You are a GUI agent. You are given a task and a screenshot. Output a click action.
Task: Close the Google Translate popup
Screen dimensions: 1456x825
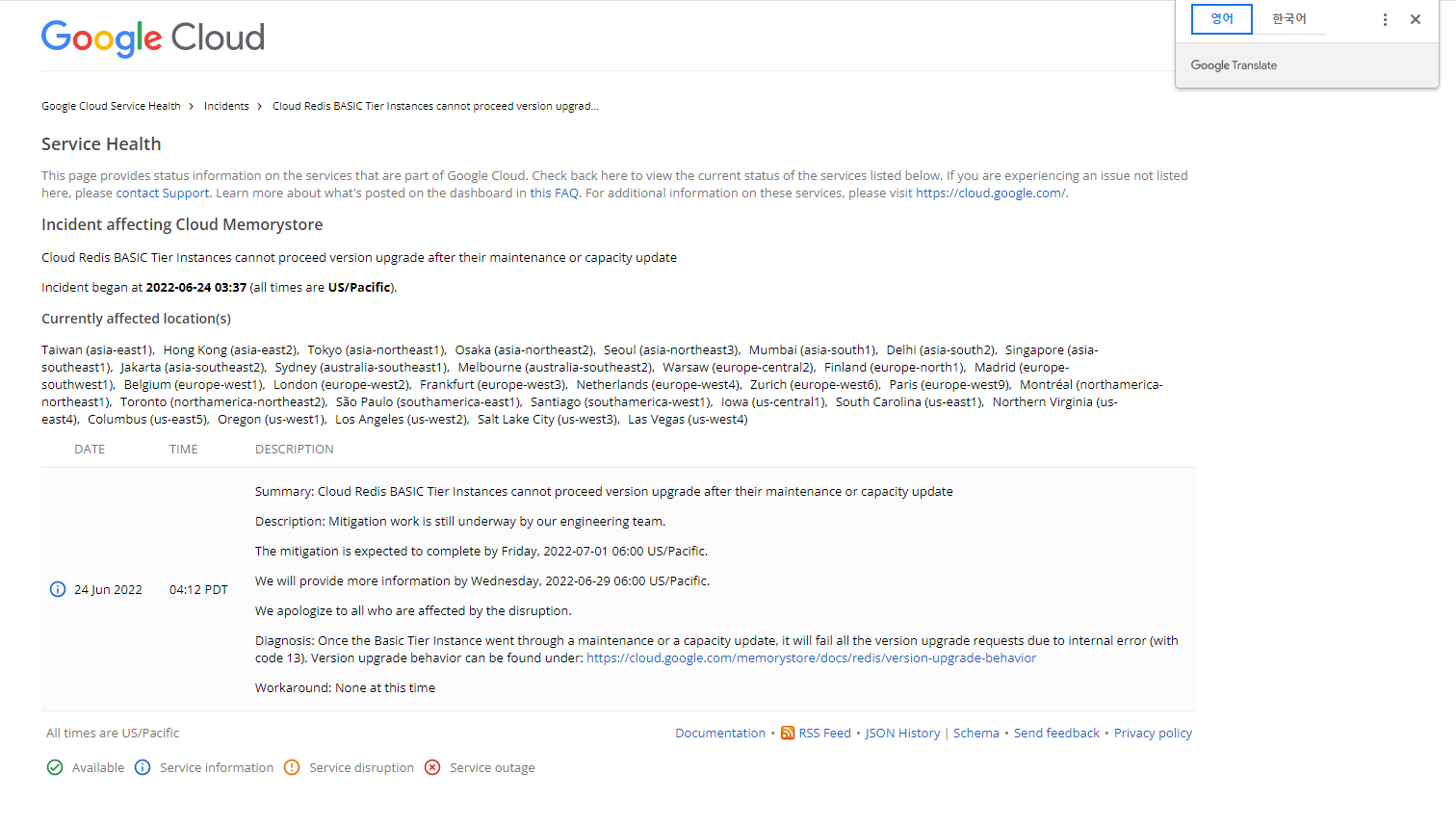[x=1416, y=19]
